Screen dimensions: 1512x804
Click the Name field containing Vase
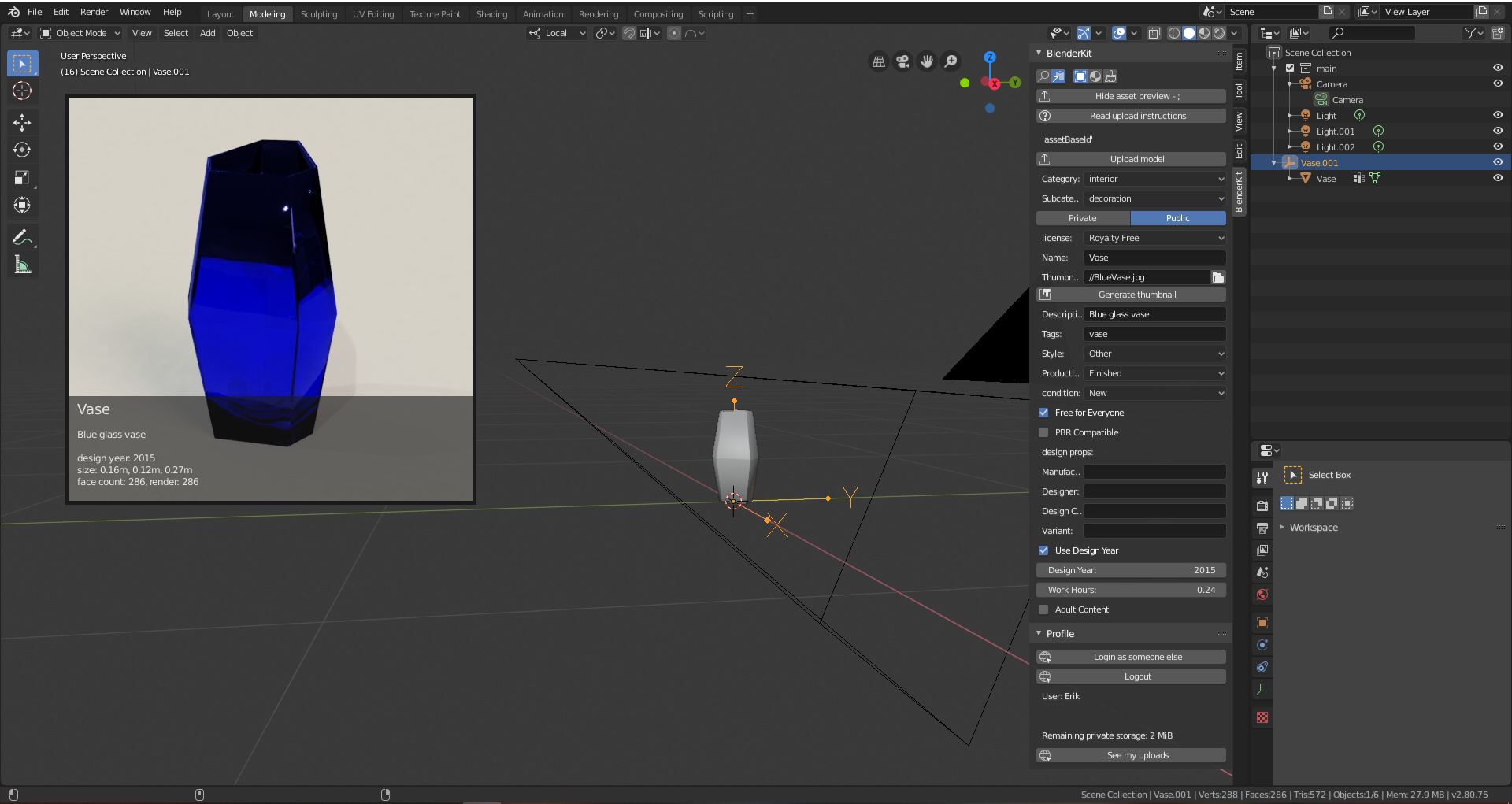point(1154,258)
